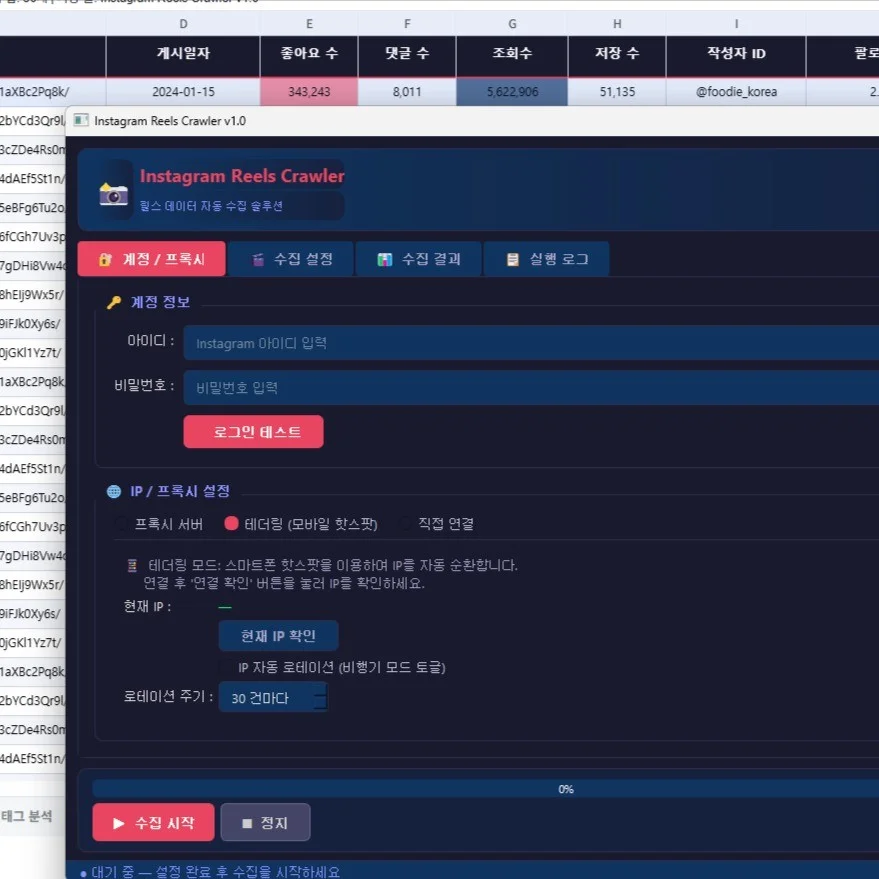This screenshot has height=879, width=879.
Task: Click the 조회수 header cell
Action: tap(512, 54)
